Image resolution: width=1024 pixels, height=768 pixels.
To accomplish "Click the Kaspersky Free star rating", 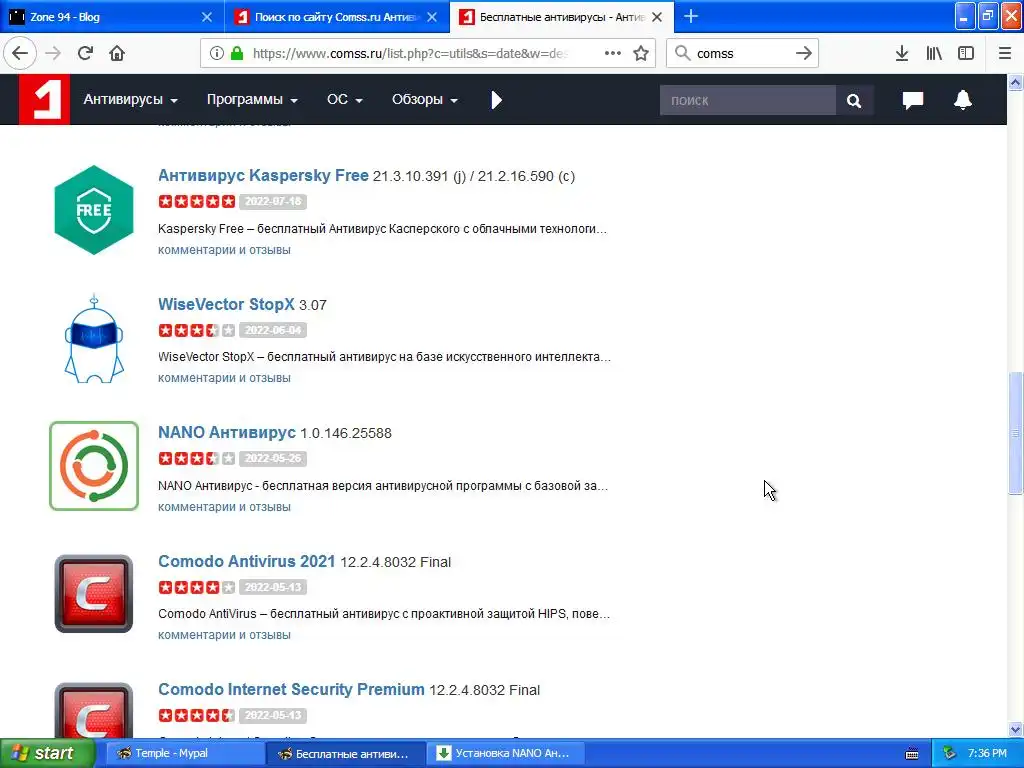I will click(x=197, y=201).
